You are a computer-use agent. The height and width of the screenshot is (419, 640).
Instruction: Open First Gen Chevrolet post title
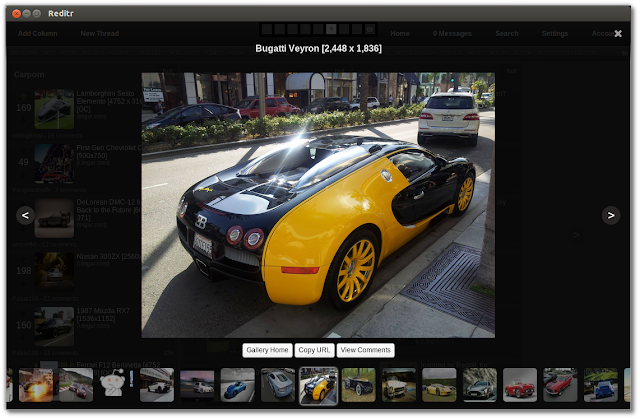[x=109, y=151]
